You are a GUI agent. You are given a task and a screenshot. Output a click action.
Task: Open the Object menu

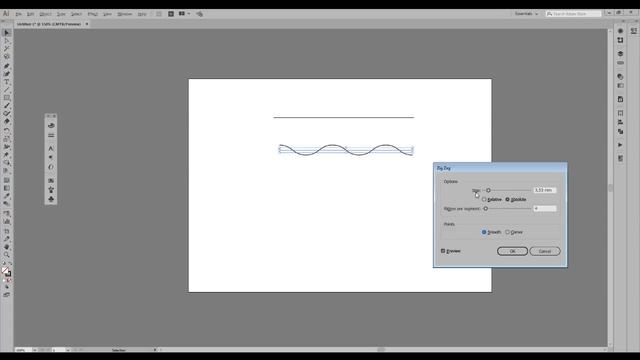pyautogui.click(x=45, y=14)
